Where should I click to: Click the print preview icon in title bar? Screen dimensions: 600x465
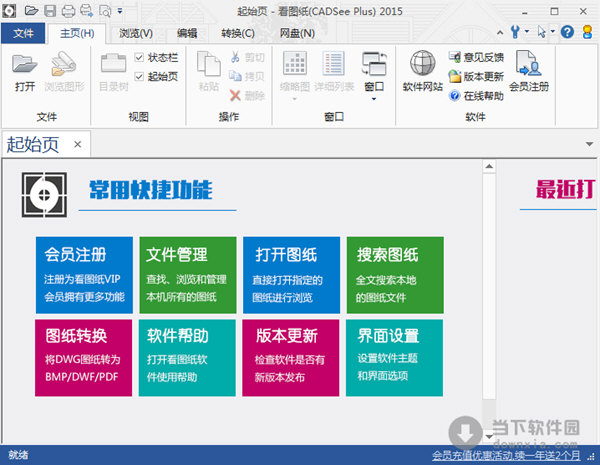tap(105, 11)
